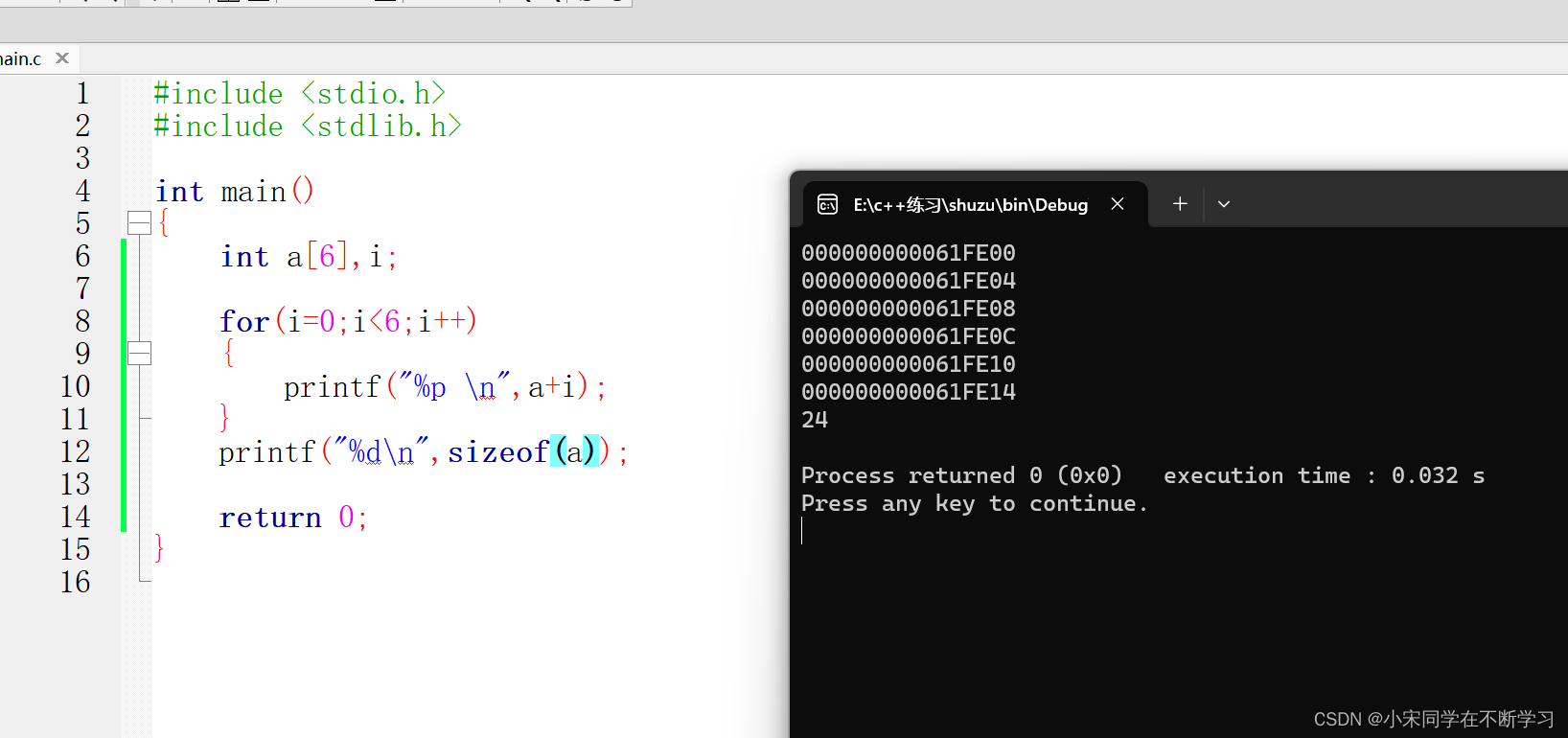This screenshot has width=1568, height=738.
Task: Click the opening brace on line 5
Action: [164, 223]
